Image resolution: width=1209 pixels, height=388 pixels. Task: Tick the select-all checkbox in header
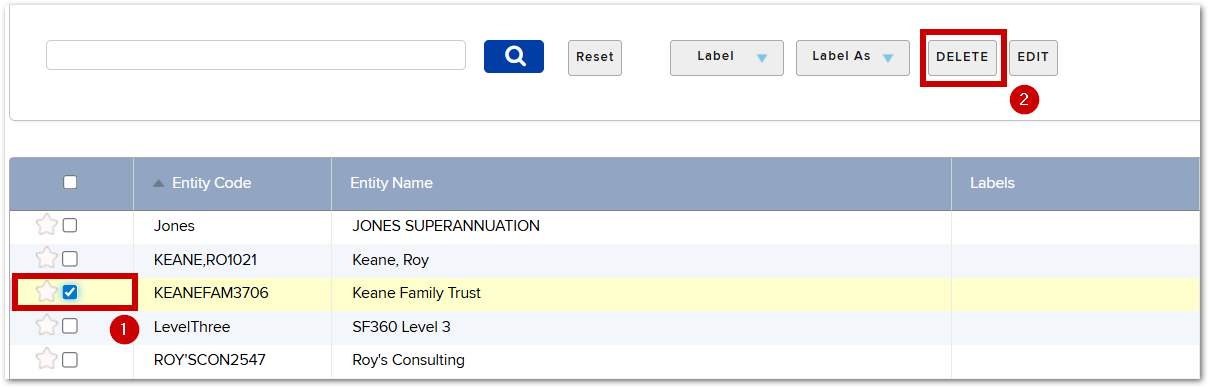(x=70, y=182)
